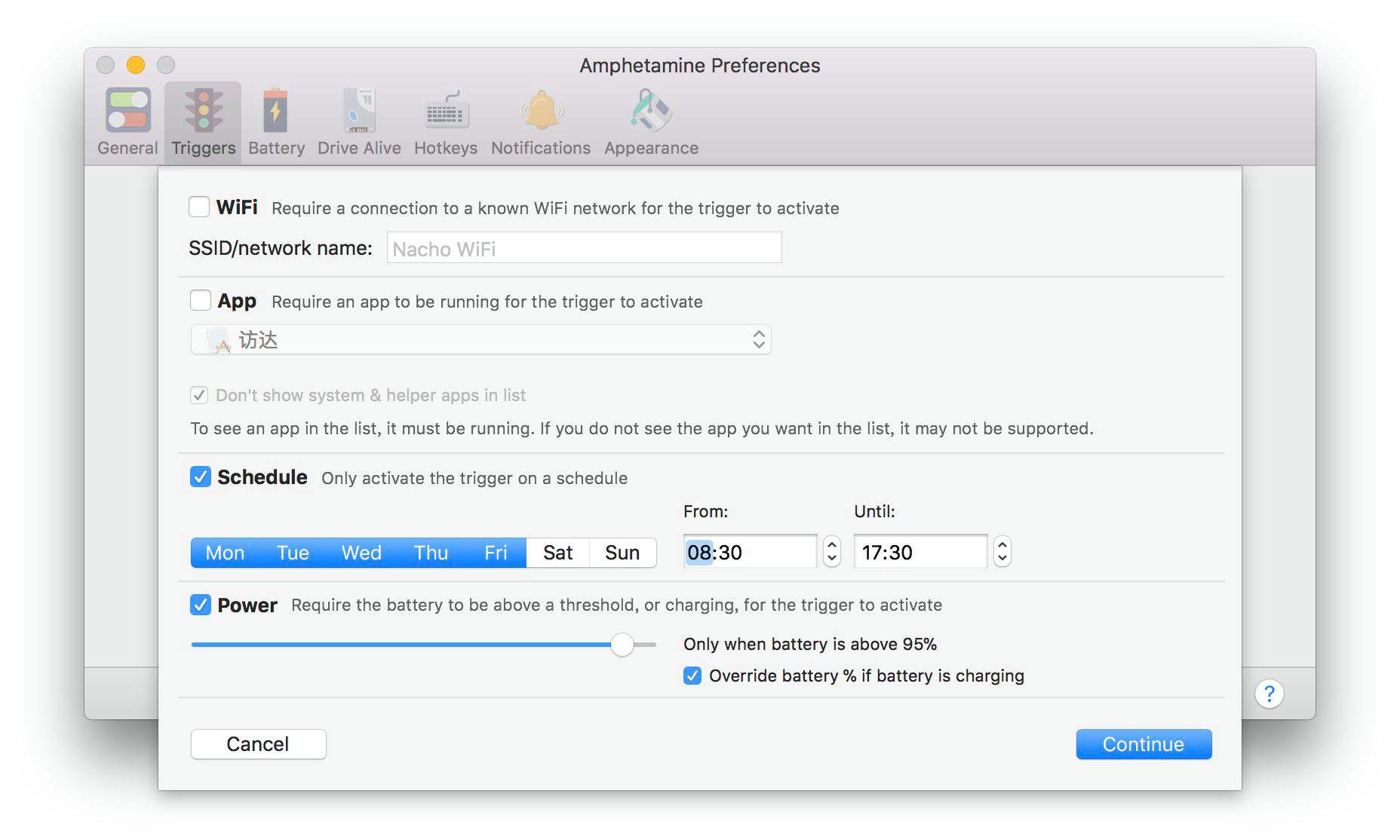Uncheck the Schedule checkbox
Image resolution: width=1400 pixels, height=840 pixels.
tap(201, 477)
